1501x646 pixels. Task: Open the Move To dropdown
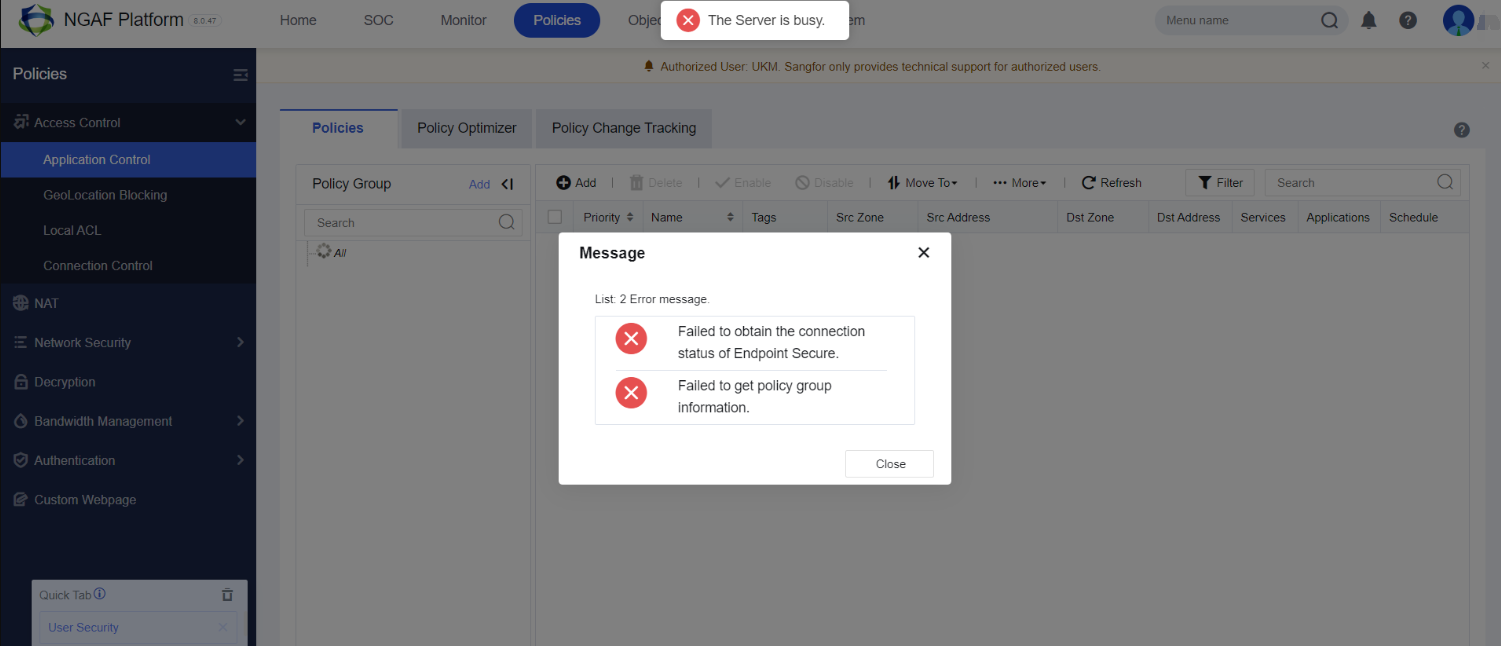coord(922,183)
